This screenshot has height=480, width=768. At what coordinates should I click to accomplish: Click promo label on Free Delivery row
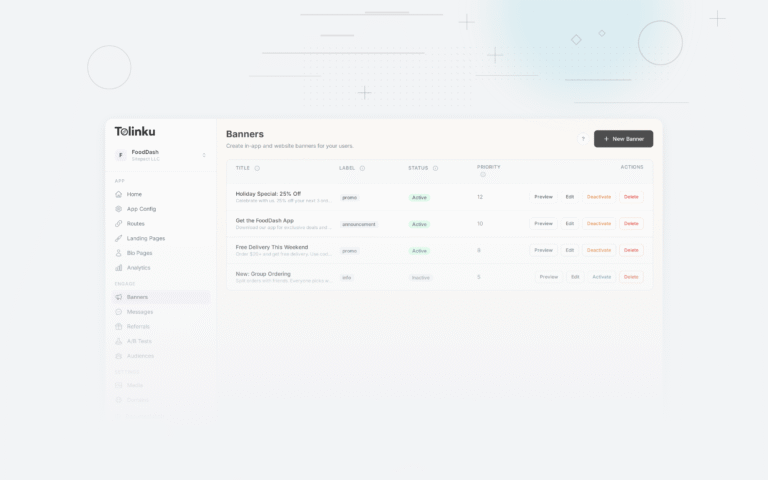349,251
